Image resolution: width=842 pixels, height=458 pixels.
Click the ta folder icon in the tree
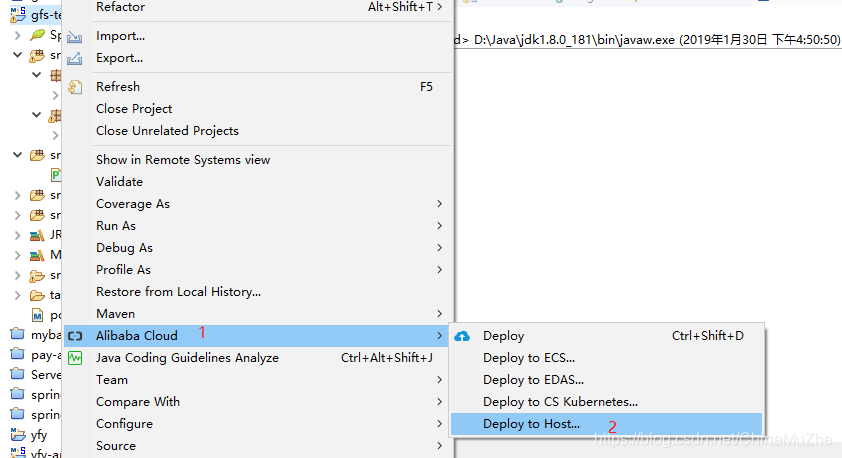tap(37, 295)
